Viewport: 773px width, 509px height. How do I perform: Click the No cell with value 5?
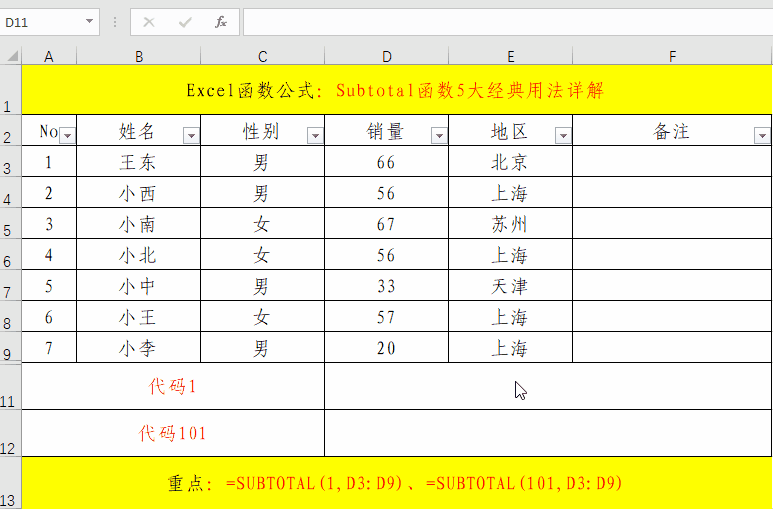[49, 286]
